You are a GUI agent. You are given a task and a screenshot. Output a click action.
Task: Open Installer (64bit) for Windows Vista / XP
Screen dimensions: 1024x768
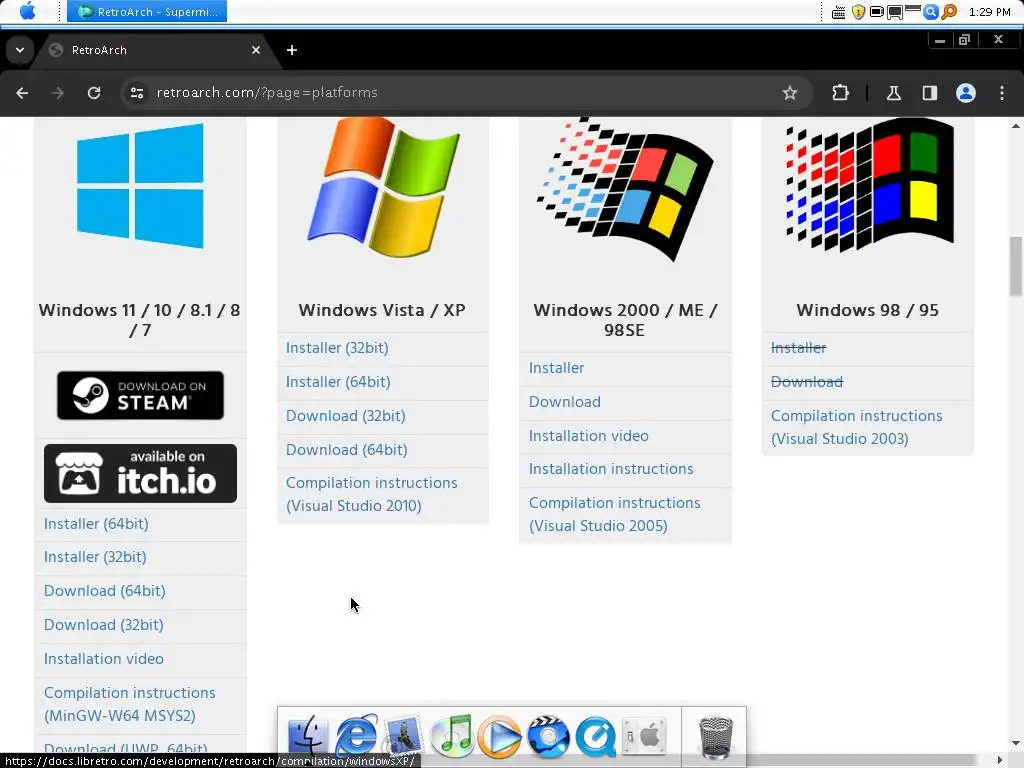click(338, 382)
